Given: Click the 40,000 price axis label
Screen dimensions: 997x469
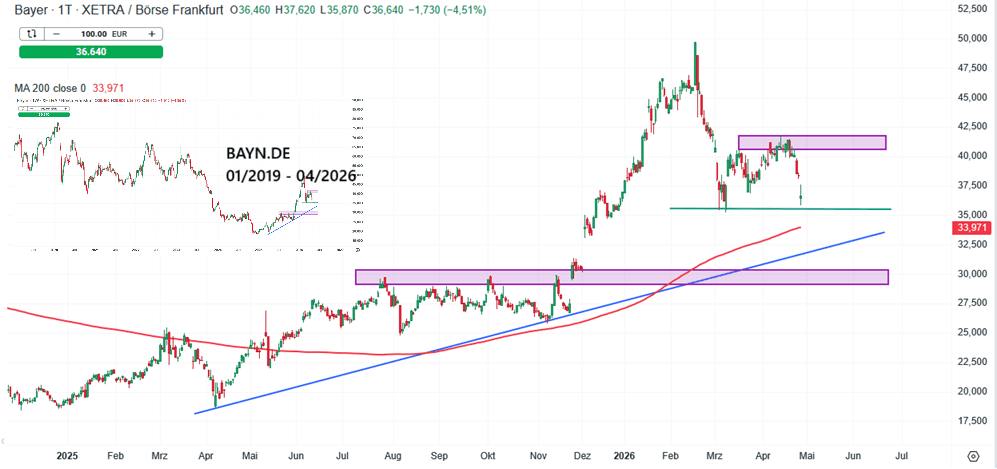Looking at the screenshot, I should coord(972,156).
